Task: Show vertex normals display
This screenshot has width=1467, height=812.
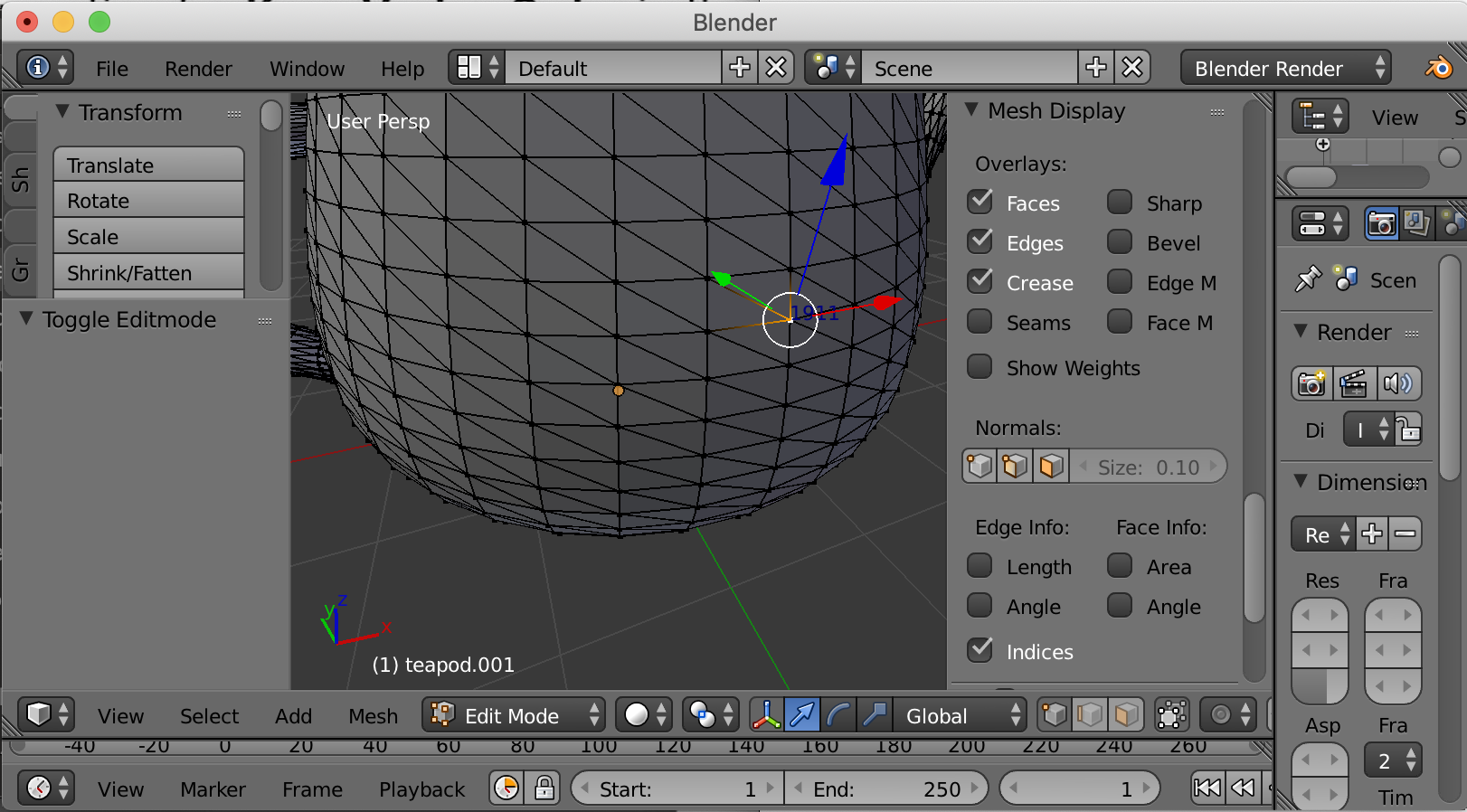Action: pyautogui.click(x=980, y=467)
